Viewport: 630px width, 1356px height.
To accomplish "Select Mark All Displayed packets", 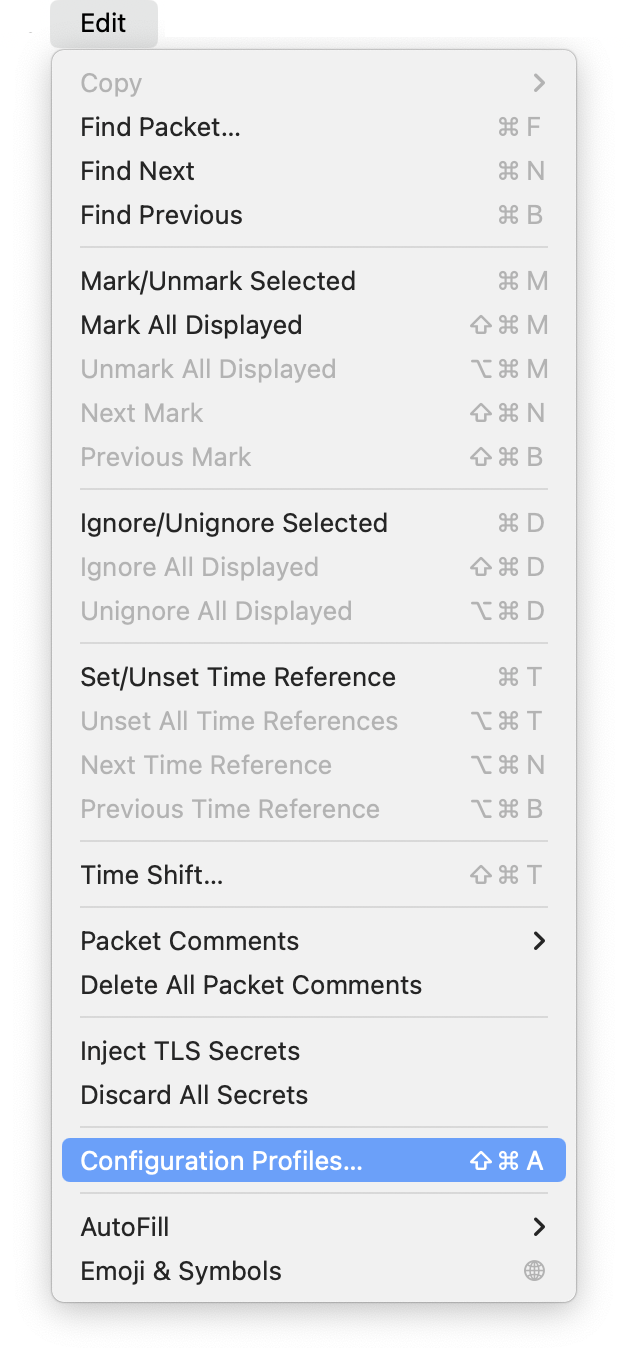I will [190, 325].
